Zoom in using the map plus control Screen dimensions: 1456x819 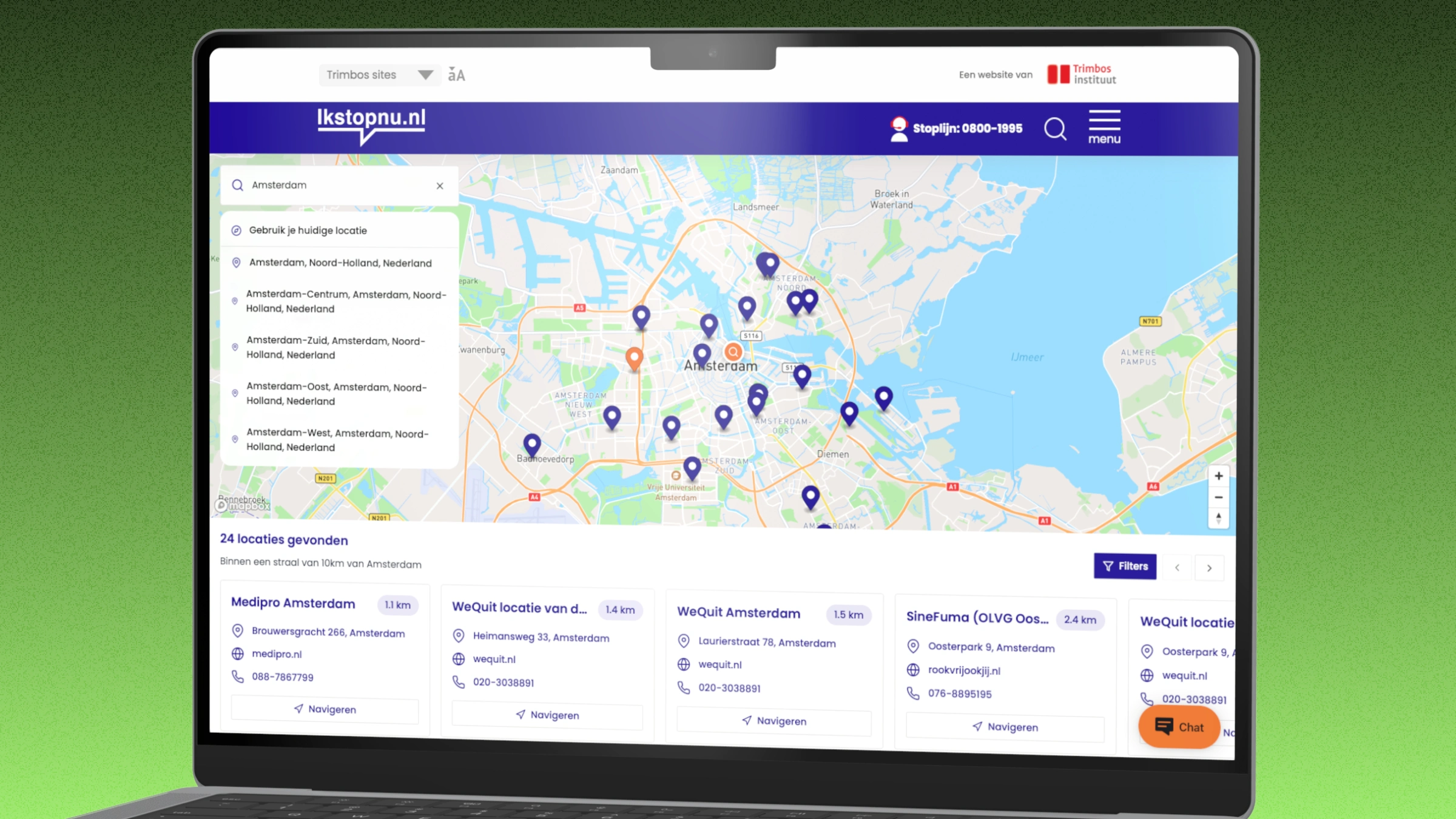1218,476
